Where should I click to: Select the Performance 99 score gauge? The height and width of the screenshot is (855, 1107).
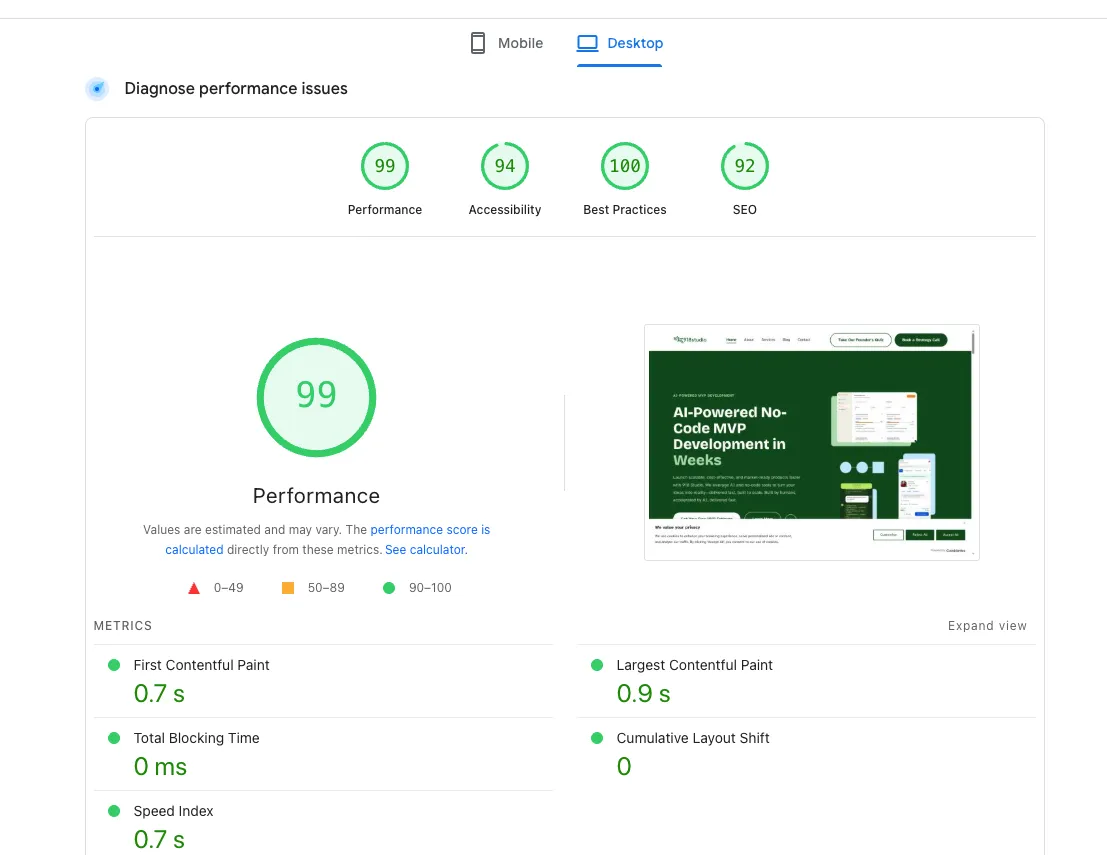pyautogui.click(x=385, y=165)
